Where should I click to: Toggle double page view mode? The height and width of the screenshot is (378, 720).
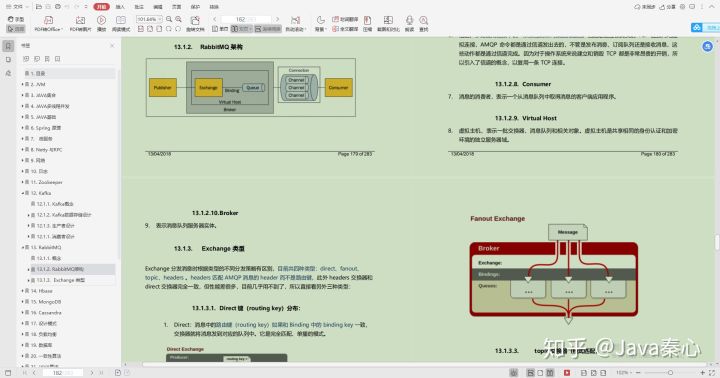pyautogui.click(x=241, y=29)
